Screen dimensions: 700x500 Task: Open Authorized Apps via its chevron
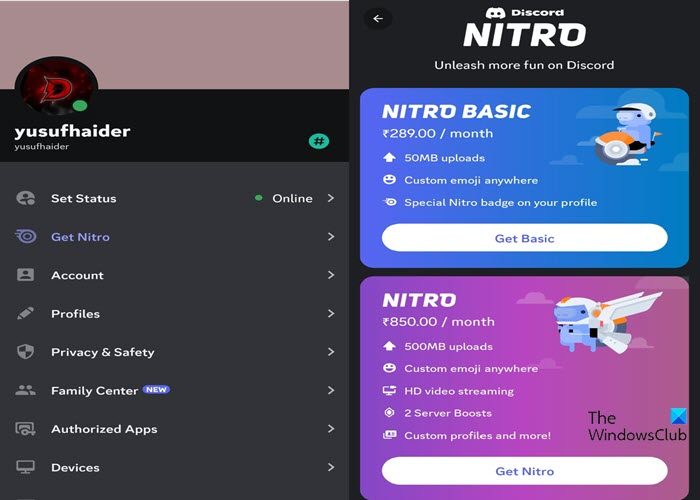[x=331, y=429]
